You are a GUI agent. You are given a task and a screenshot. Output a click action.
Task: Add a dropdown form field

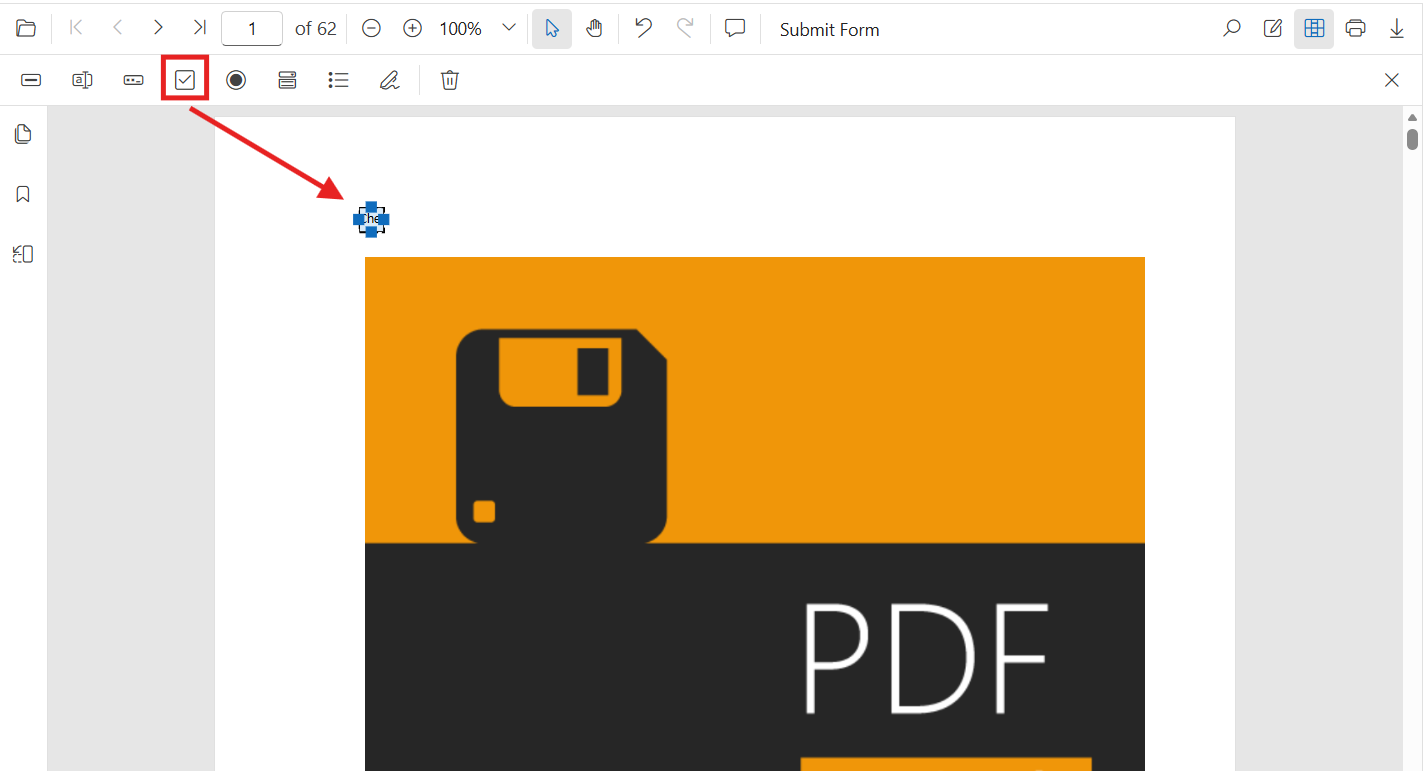[x=287, y=80]
